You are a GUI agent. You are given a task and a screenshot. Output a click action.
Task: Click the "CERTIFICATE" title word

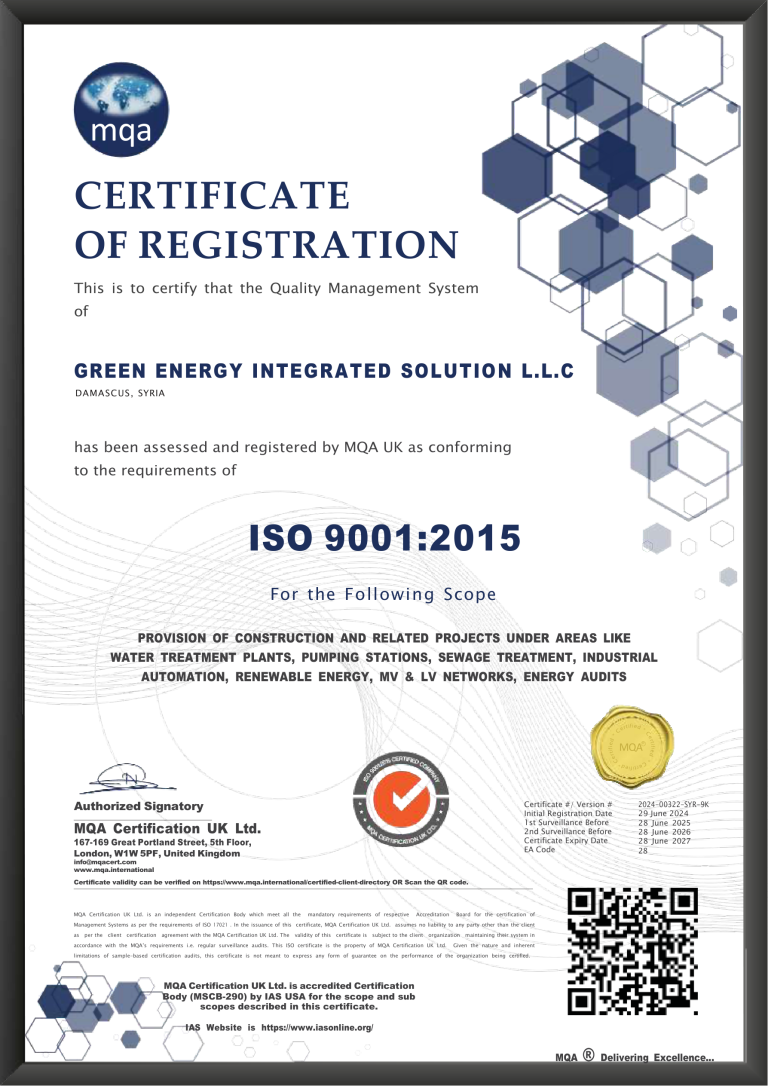212,195
